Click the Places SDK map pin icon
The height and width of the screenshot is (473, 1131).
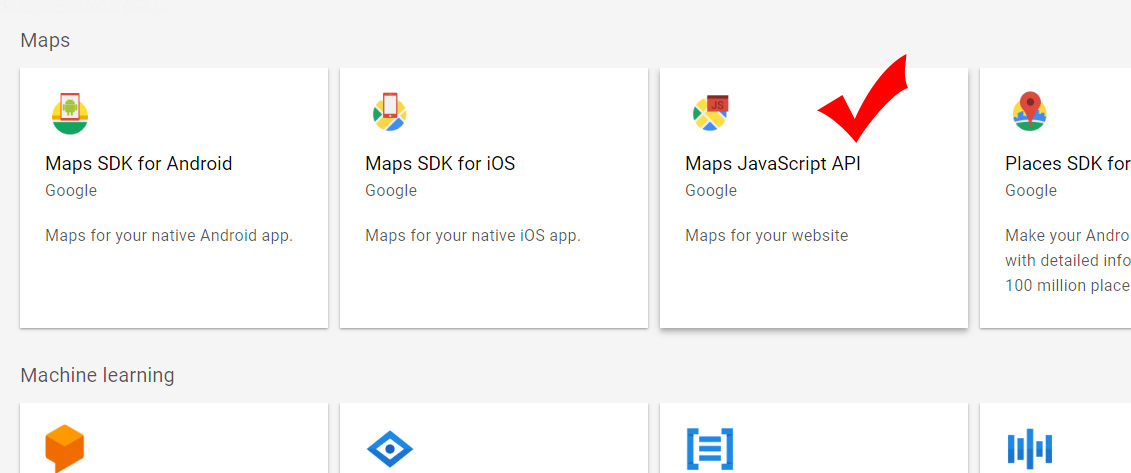point(1030,112)
